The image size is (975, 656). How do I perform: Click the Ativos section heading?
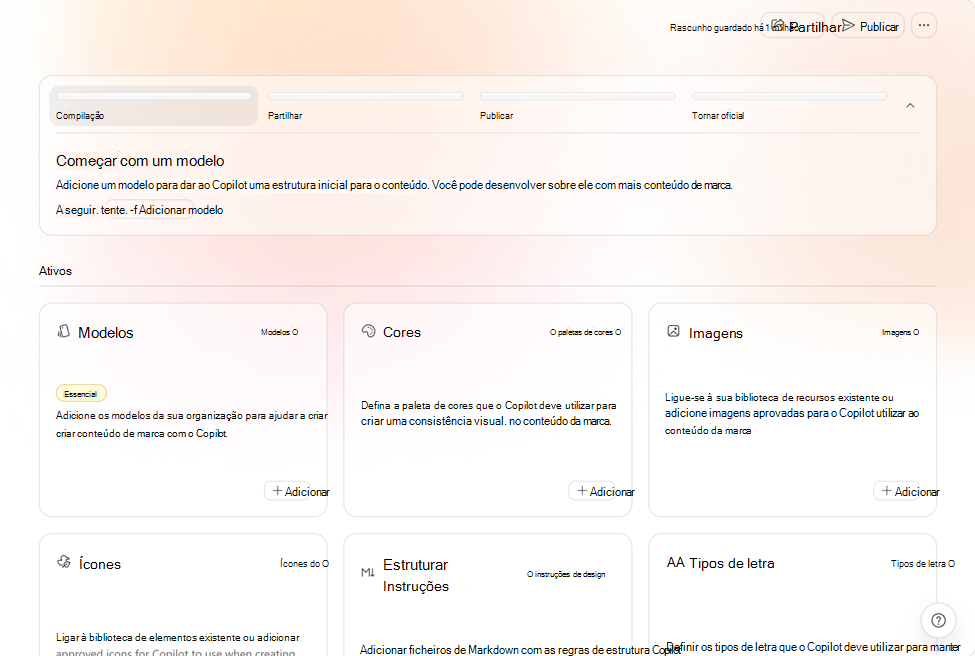[55, 270]
